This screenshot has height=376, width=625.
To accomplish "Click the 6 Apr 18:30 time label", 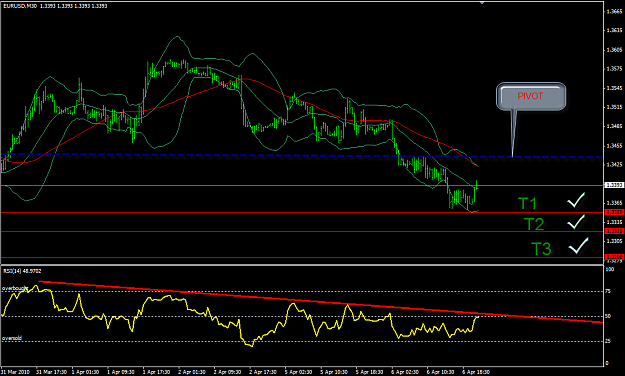I will (x=476, y=372).
